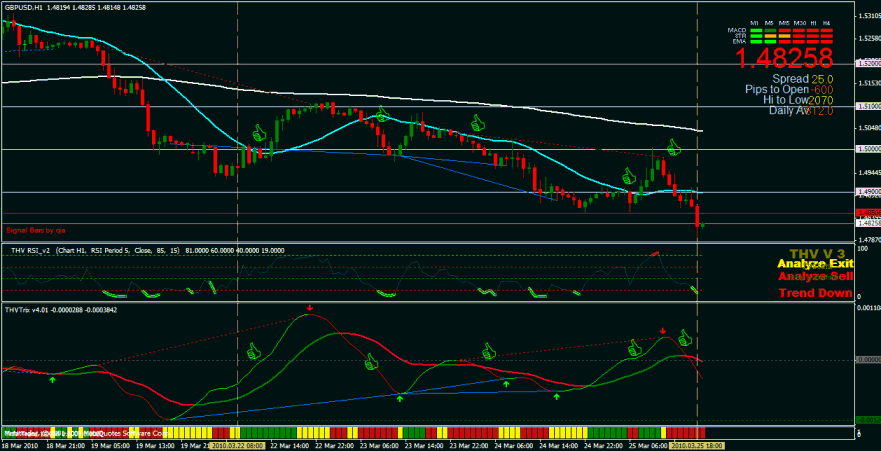Click the rightmost thumbs-up icon on price chart

click(674, 148)
